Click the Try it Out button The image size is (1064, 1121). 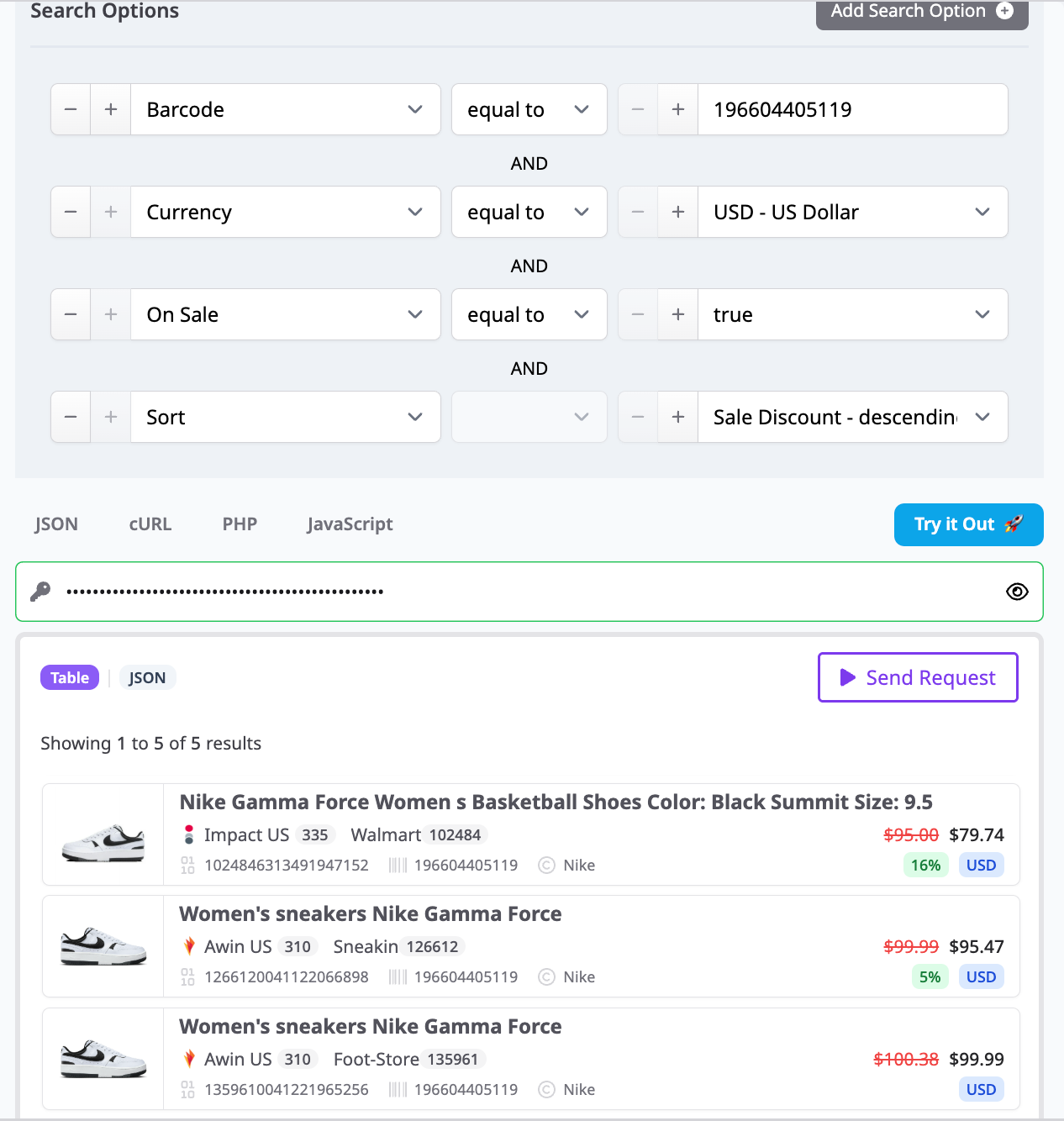click(969, 524)
